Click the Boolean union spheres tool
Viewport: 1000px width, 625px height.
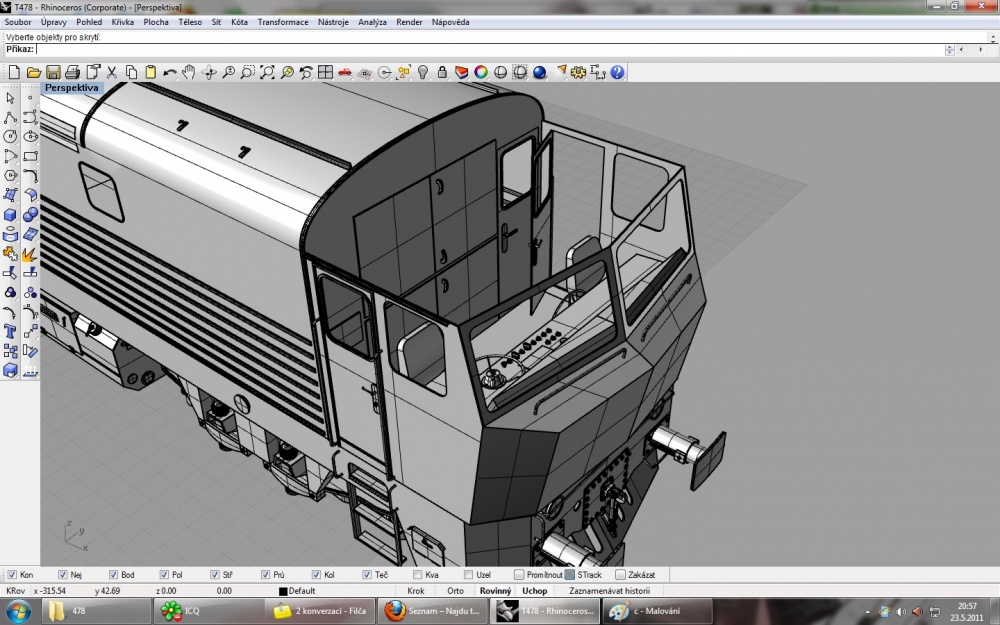coord(30,215)
